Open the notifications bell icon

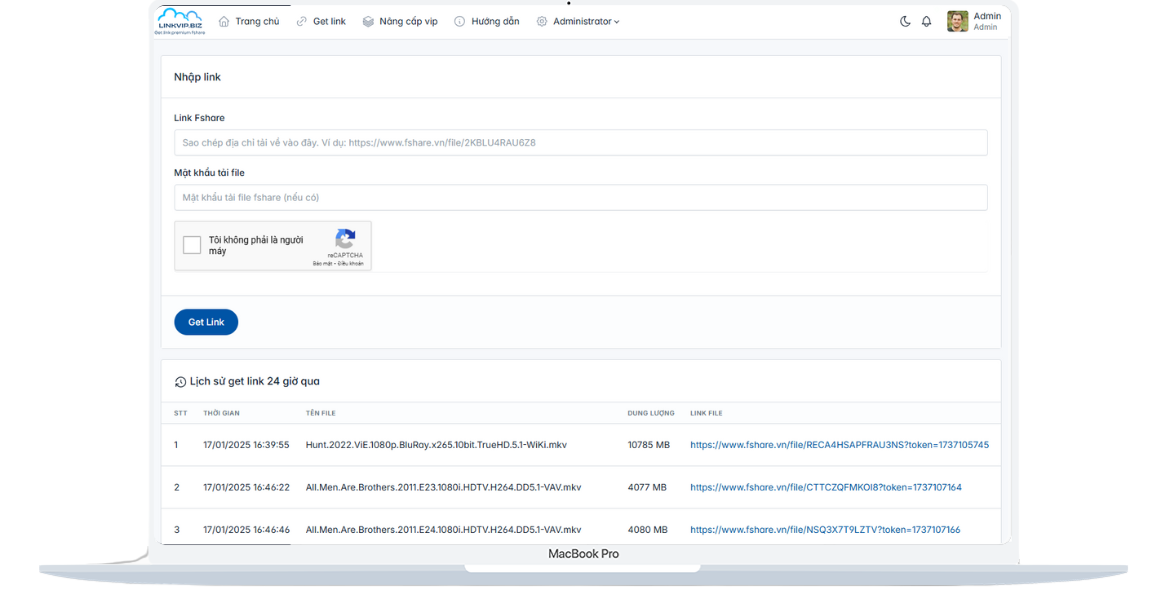pyautogui.click(x=926, y=21)
